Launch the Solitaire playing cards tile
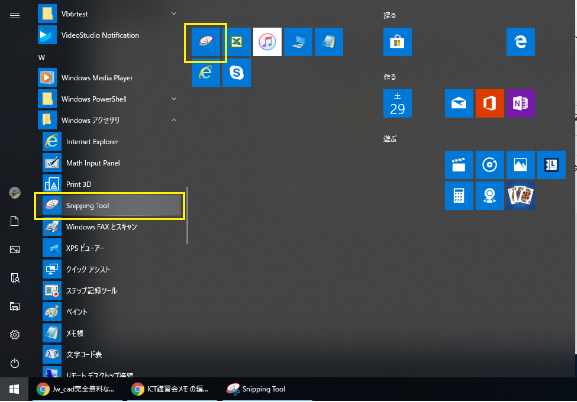This screenshot has width=577, height=402. click(520, 195)
